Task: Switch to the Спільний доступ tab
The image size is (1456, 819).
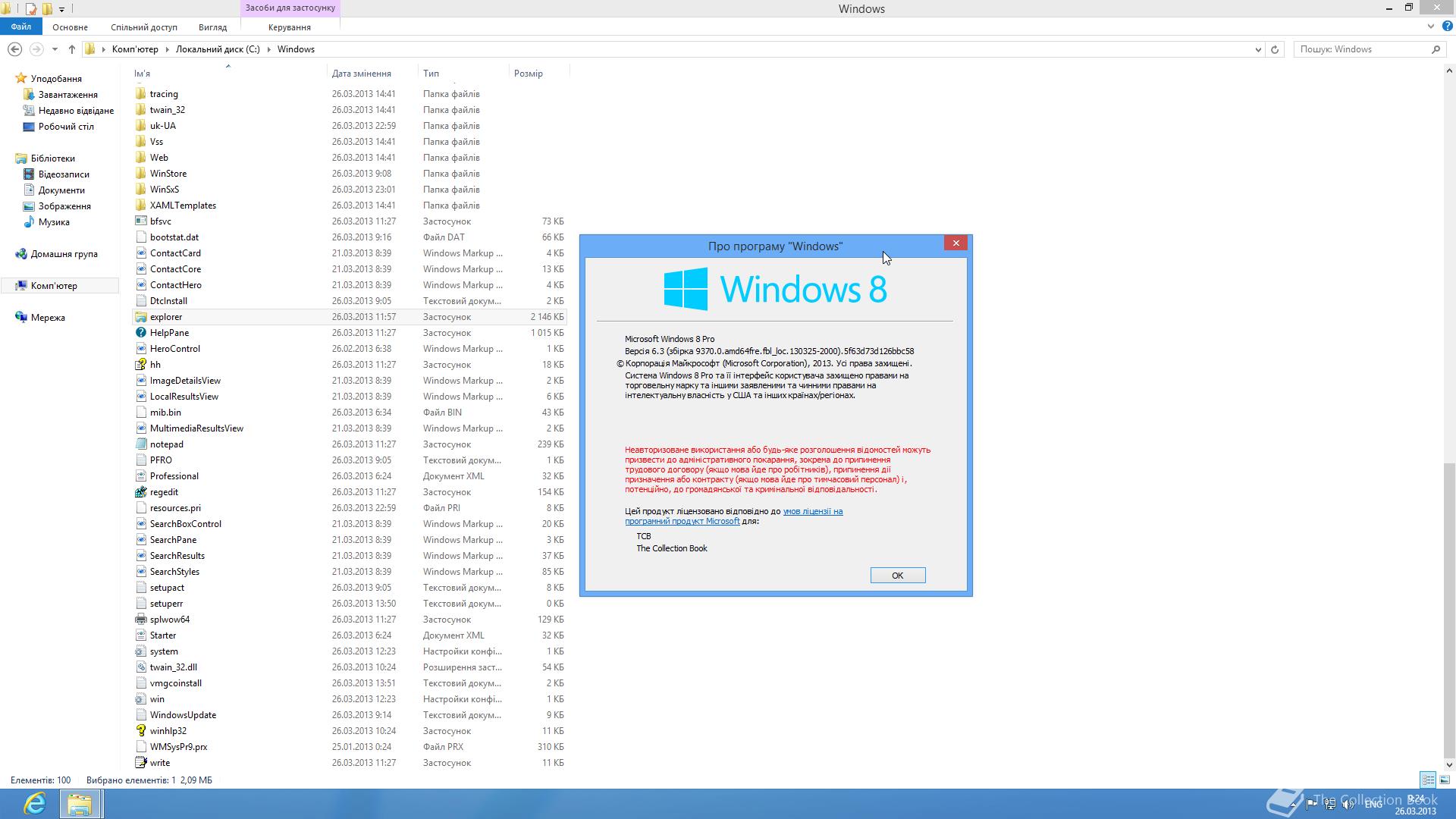Action: (144, 27)
